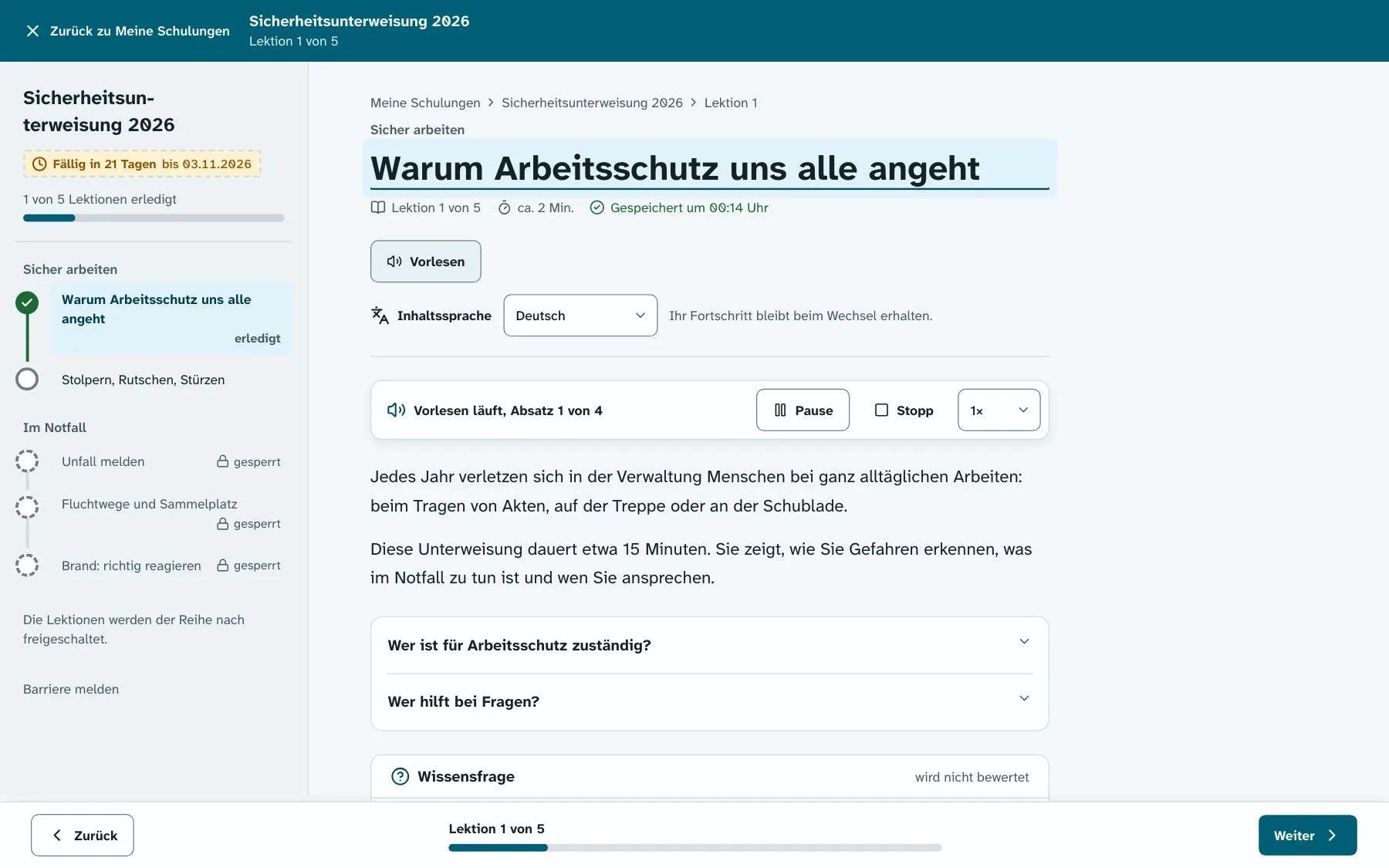Screen dimensions: 1389x868
Task: Continue with the Weiter button
Action: click(1307, 835)
